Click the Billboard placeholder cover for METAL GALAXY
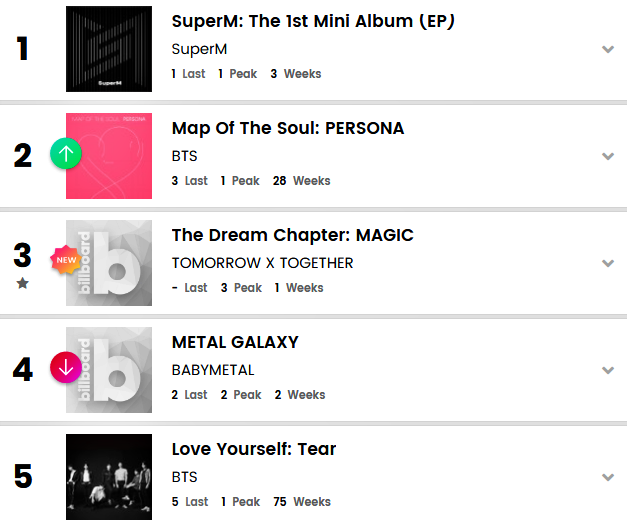627x528 pixels. pyautogui.click(x=115, y=370)
